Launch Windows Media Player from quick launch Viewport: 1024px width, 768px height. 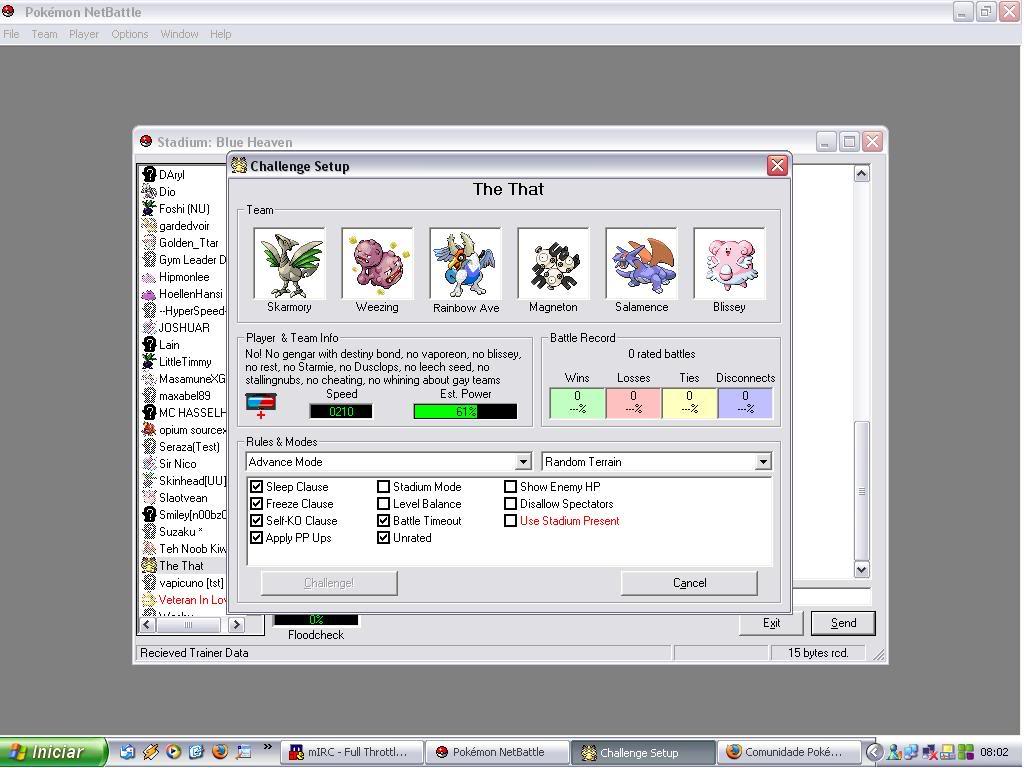173,752
